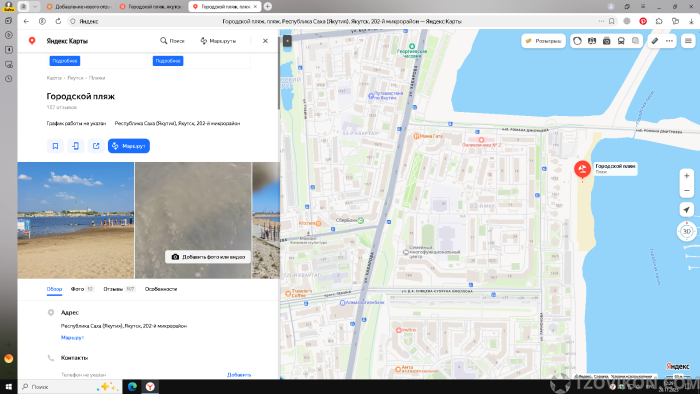Screen dimensions: 700x394
Task: Close the active Городской пляж browser tab
Action: (255, 7)
